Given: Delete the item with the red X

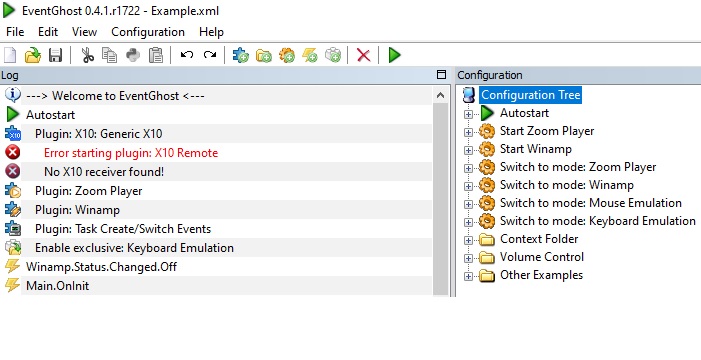Looking at the screenshot, I should pos(363,55).
